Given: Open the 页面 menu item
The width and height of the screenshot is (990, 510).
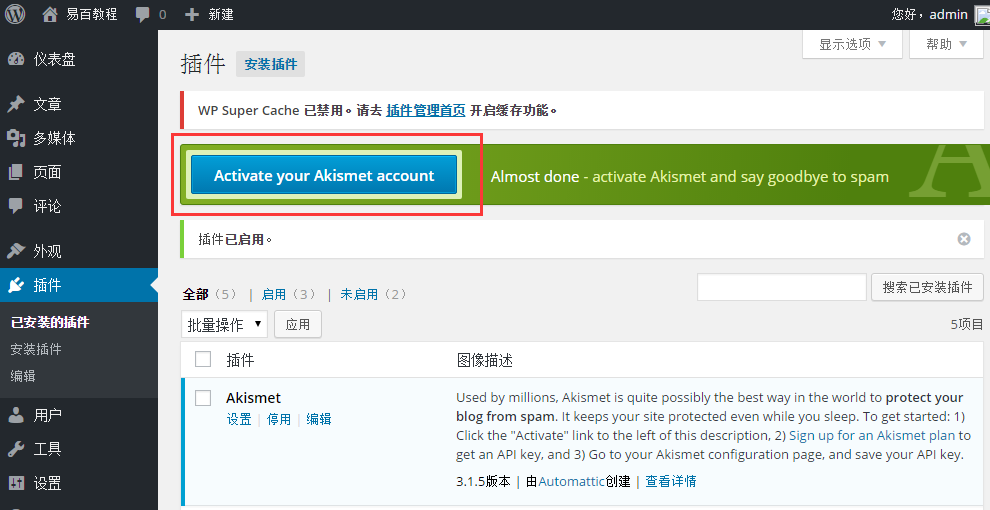Looking at the screenshot, I should tap(79, 172).
